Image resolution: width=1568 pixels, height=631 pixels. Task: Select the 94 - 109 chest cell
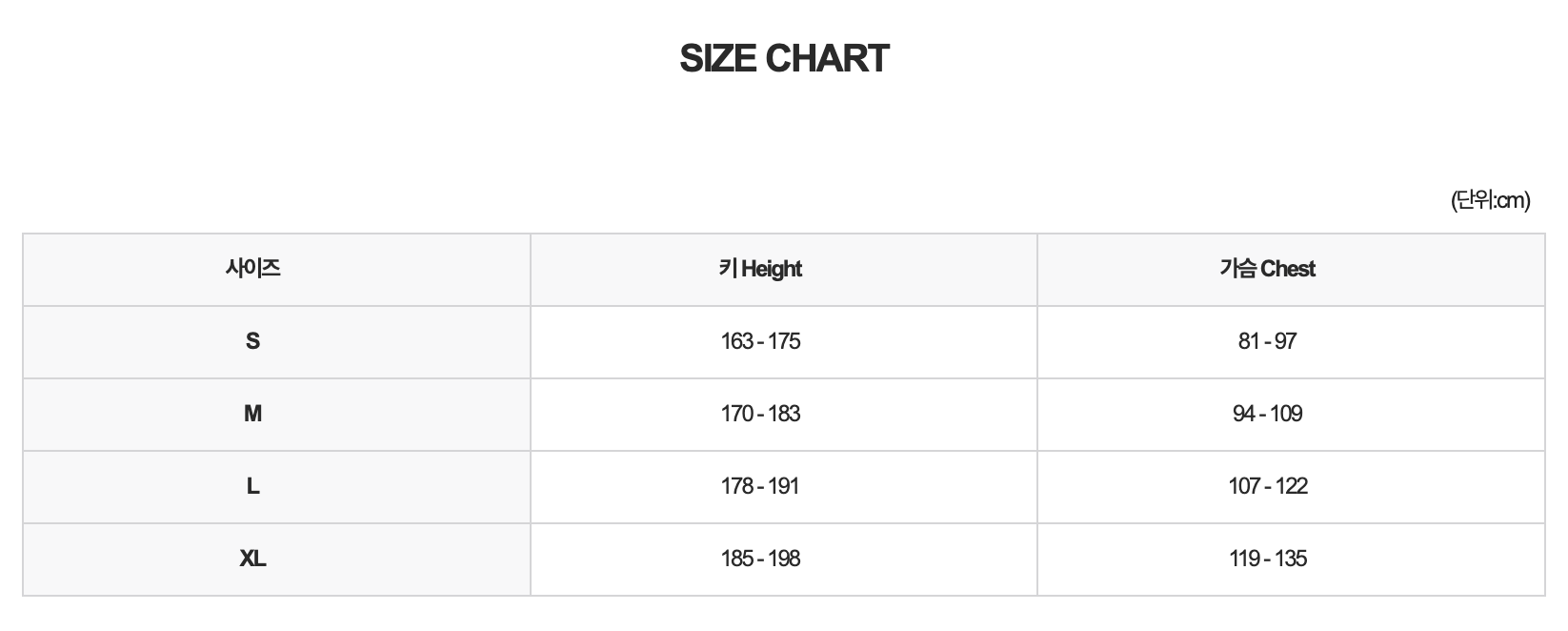point(1267,414)
